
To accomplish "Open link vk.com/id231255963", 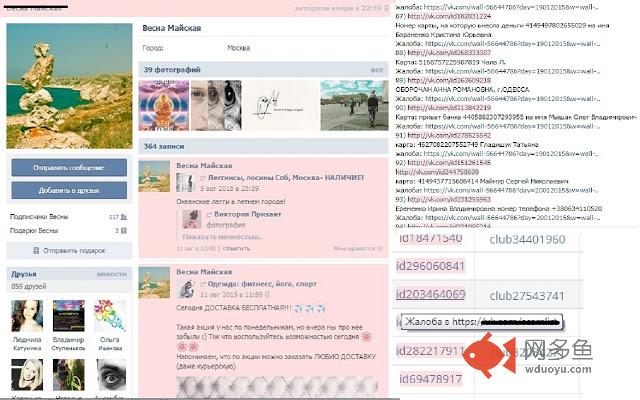I will coord(449,199).
